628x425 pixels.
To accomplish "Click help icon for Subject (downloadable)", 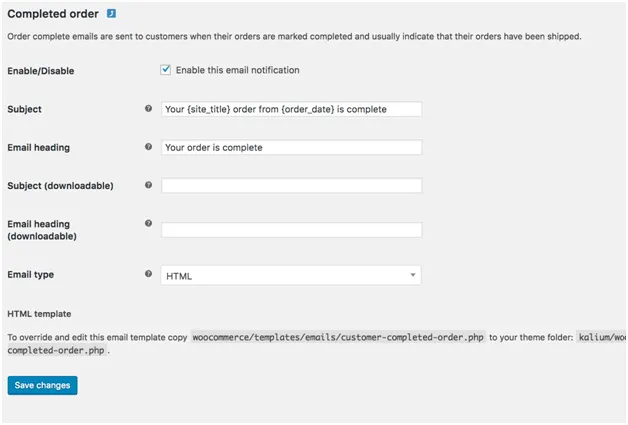I will (149, 184).
